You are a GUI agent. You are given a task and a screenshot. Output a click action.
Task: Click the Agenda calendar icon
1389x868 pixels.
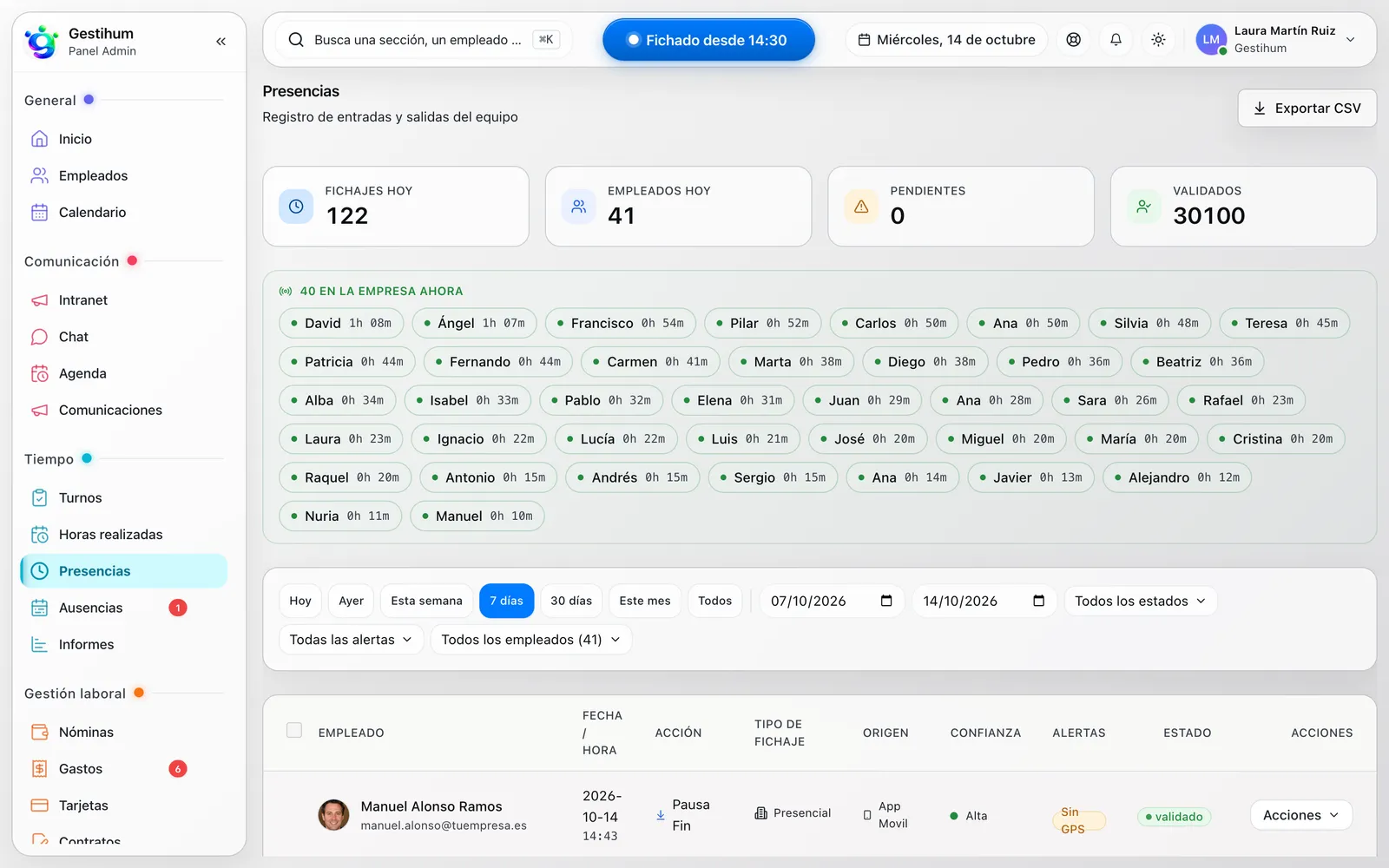pos(39,373)
